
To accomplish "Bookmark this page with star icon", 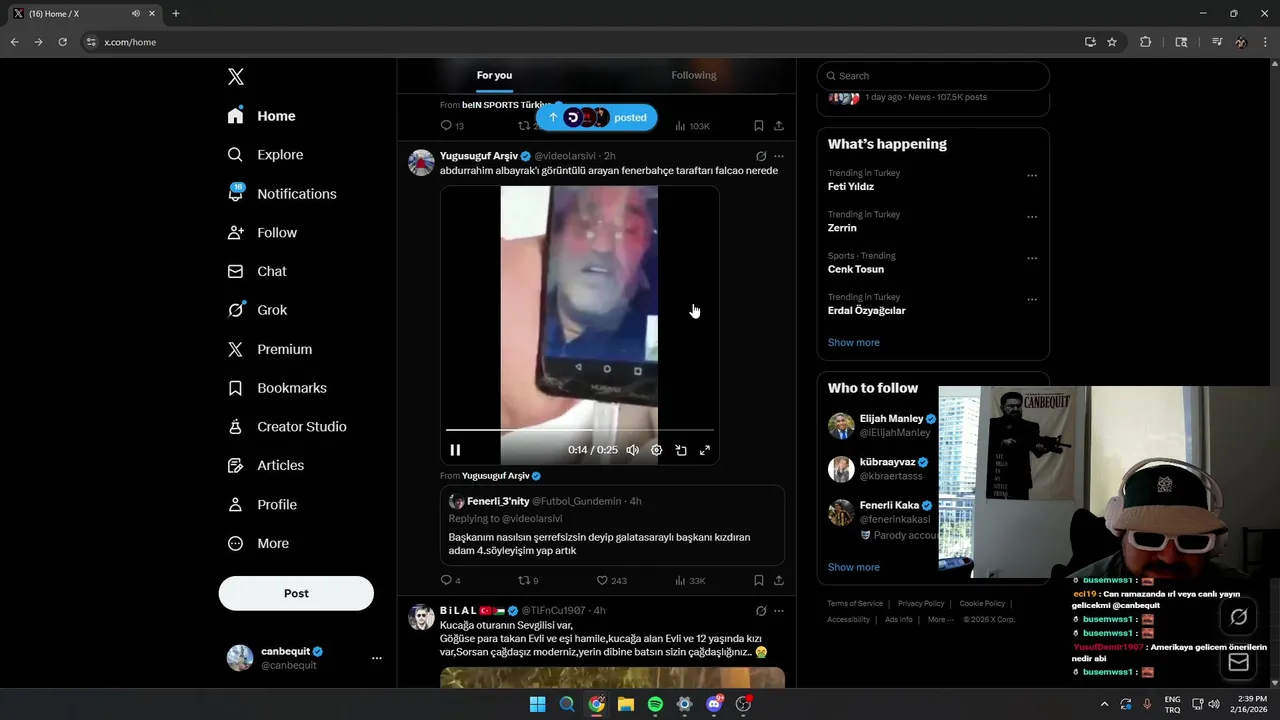I will (1112, 42).
